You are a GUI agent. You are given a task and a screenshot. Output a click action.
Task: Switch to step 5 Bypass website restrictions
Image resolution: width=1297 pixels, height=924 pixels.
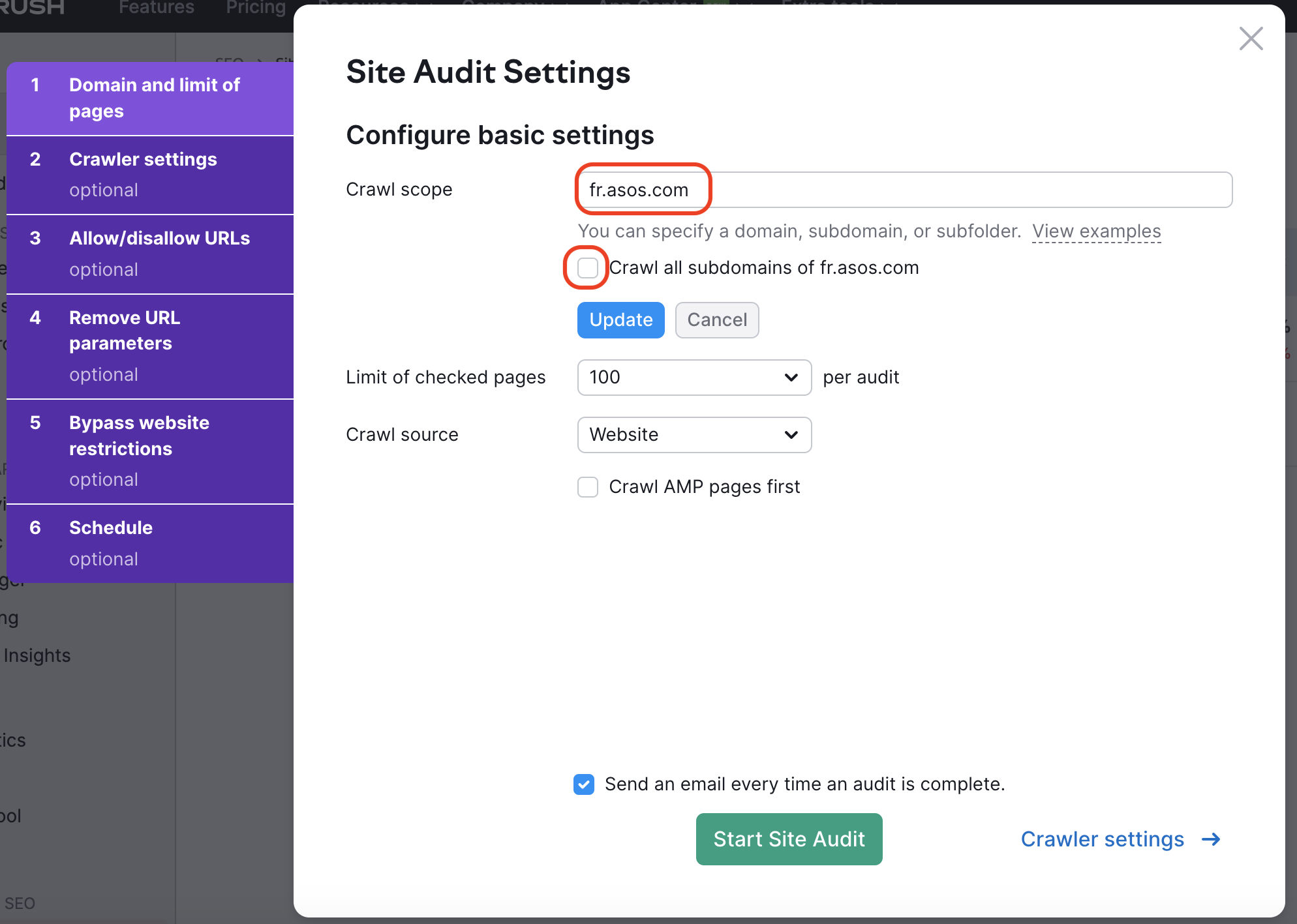coord(139,450)
